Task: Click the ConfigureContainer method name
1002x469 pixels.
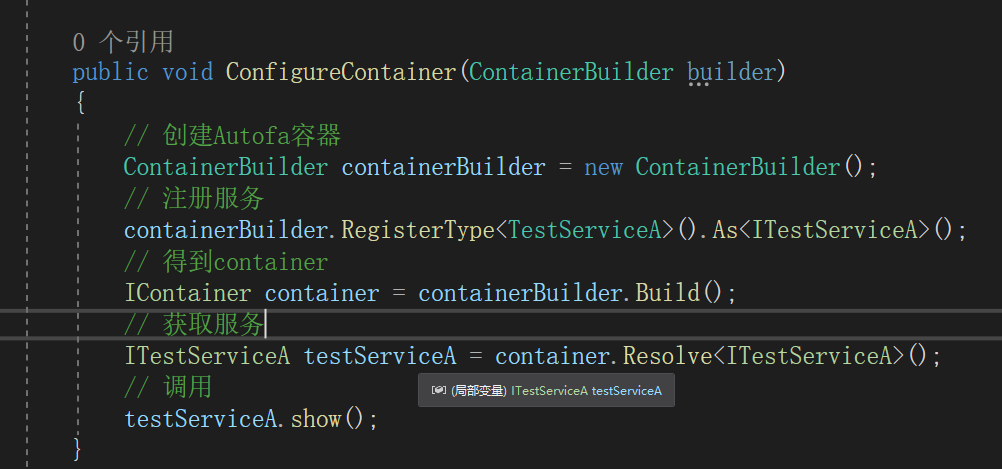Action: 341,72
